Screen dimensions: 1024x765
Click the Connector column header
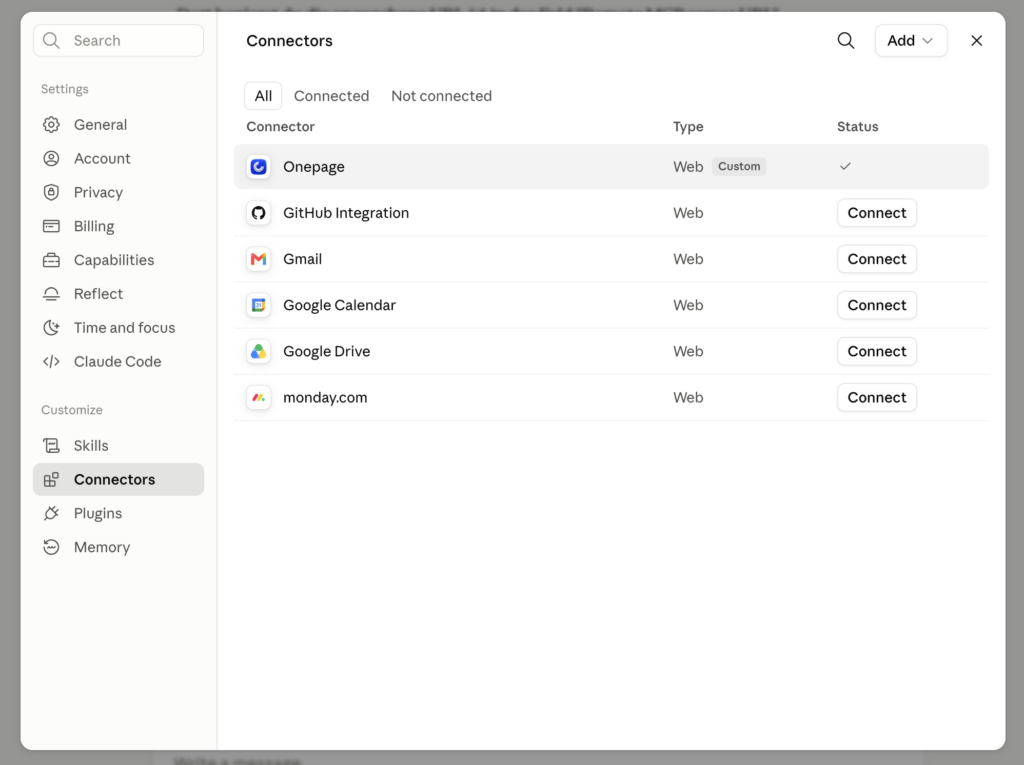pyautogui.click(x=280, y=127)
